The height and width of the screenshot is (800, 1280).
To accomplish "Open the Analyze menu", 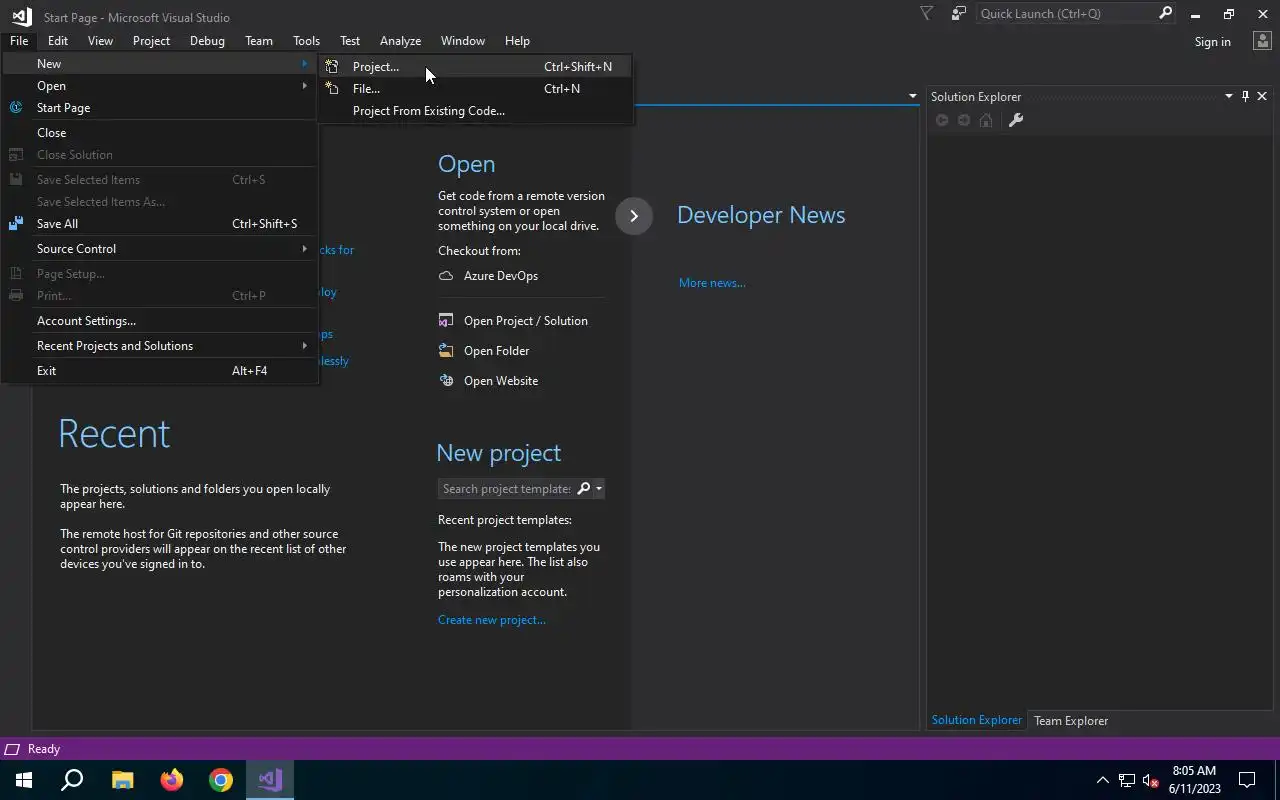I will (400, 41).
